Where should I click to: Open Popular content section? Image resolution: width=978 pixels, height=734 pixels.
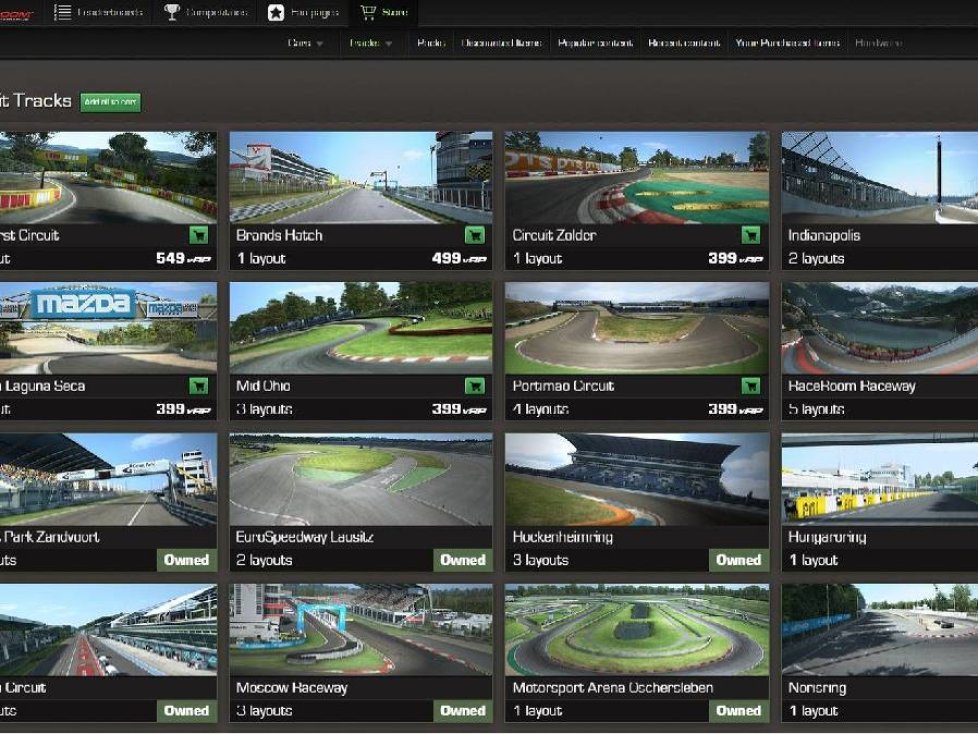click(x=595, y=43)
